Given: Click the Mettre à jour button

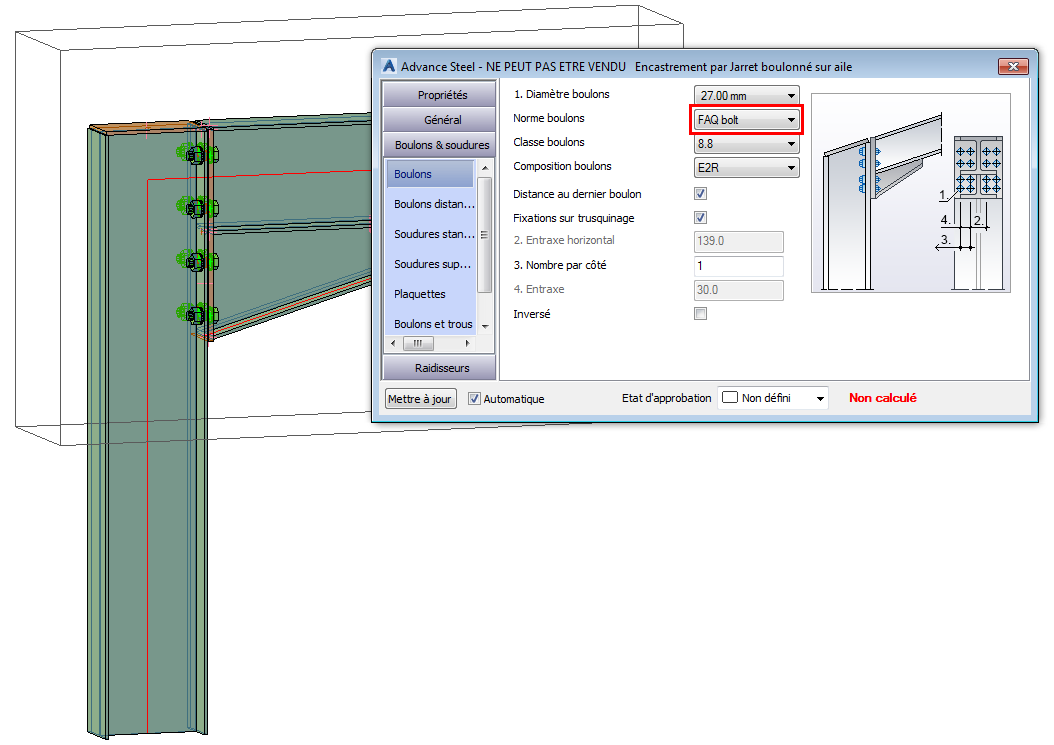Looking at the screenshot, I should (420, 399).
